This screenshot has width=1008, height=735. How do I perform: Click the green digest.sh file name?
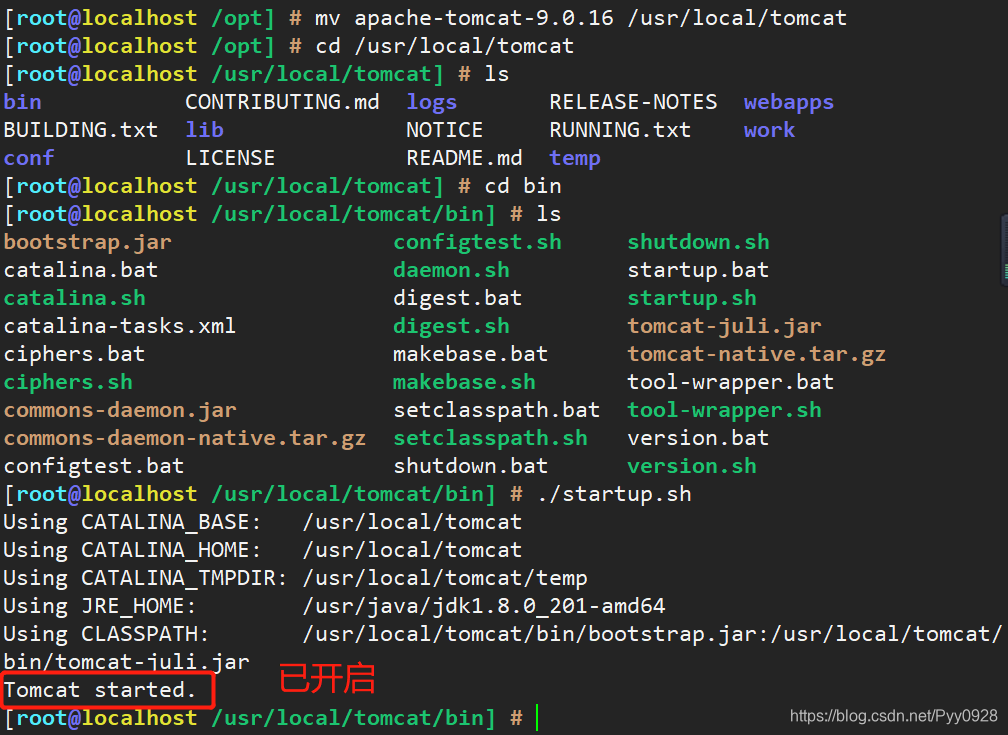point(451,327)
